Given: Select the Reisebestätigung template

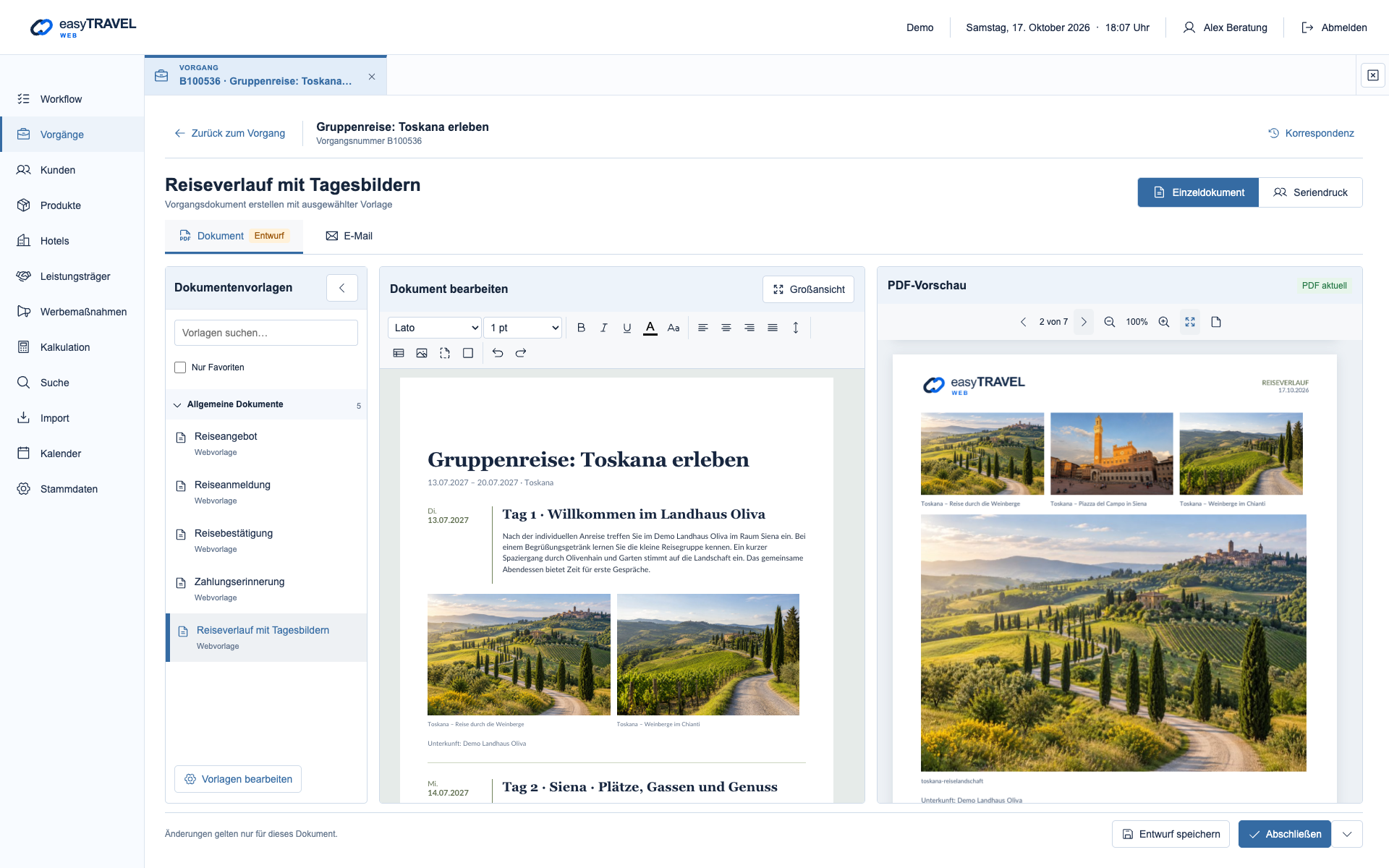Looking at the screenshot, I should click(266, 540).
